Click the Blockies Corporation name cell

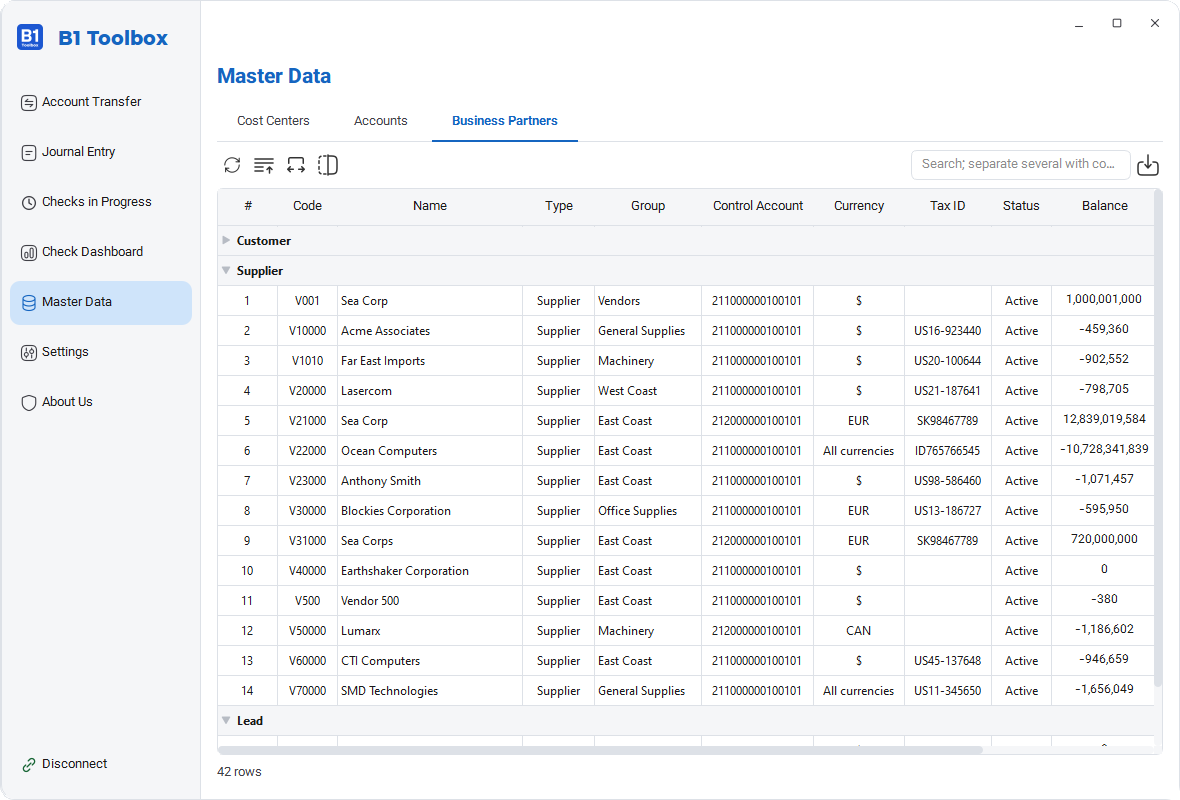[x=430, y=511]
